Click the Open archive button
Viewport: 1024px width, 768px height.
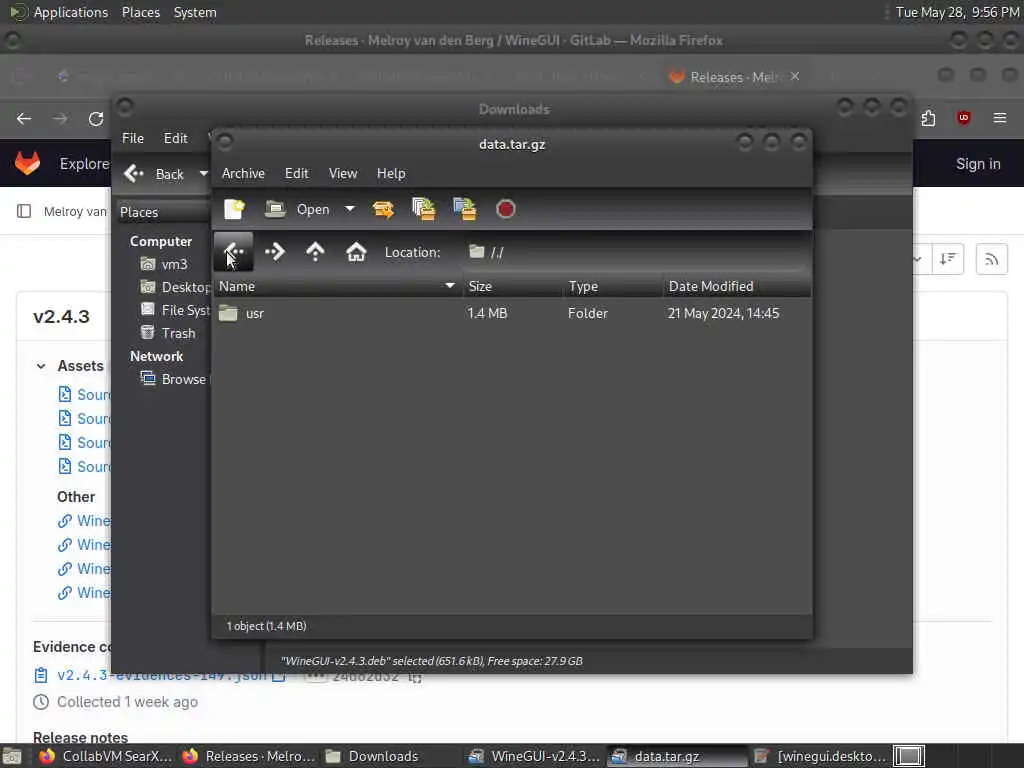click(297, 209)
